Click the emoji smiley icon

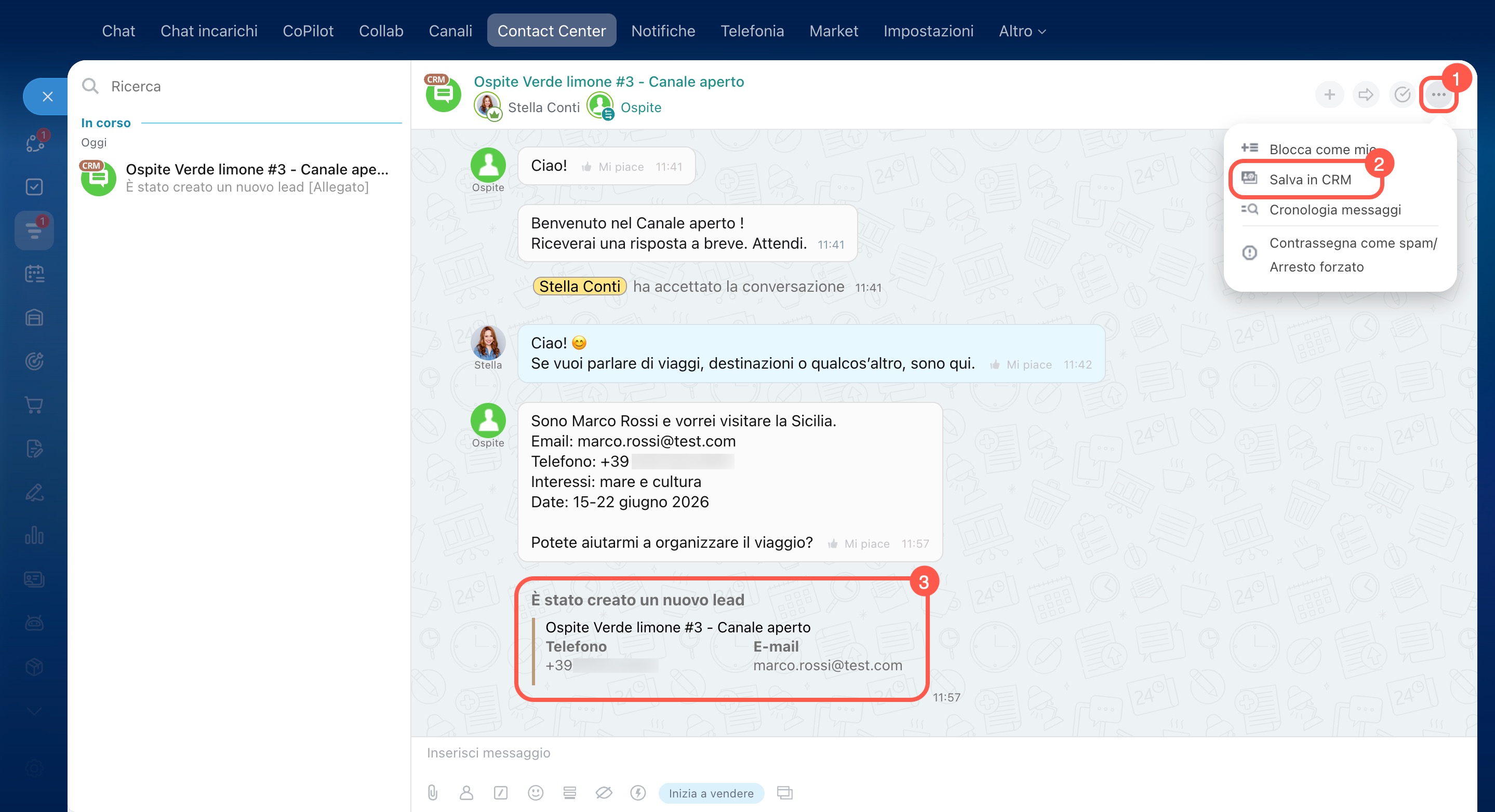(x=535, y=792)
